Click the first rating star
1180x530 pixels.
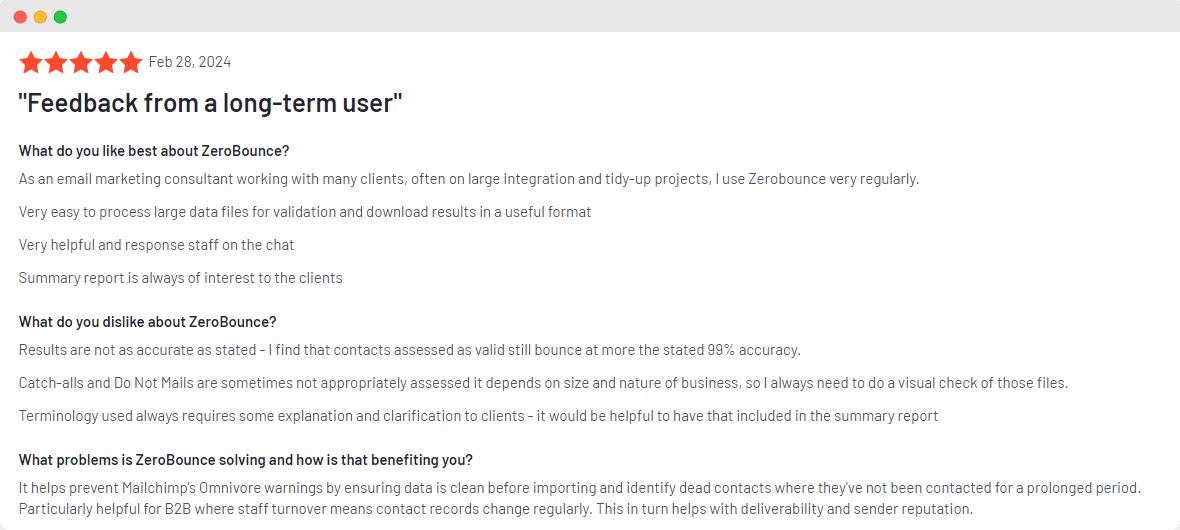(x=30, y=63)
